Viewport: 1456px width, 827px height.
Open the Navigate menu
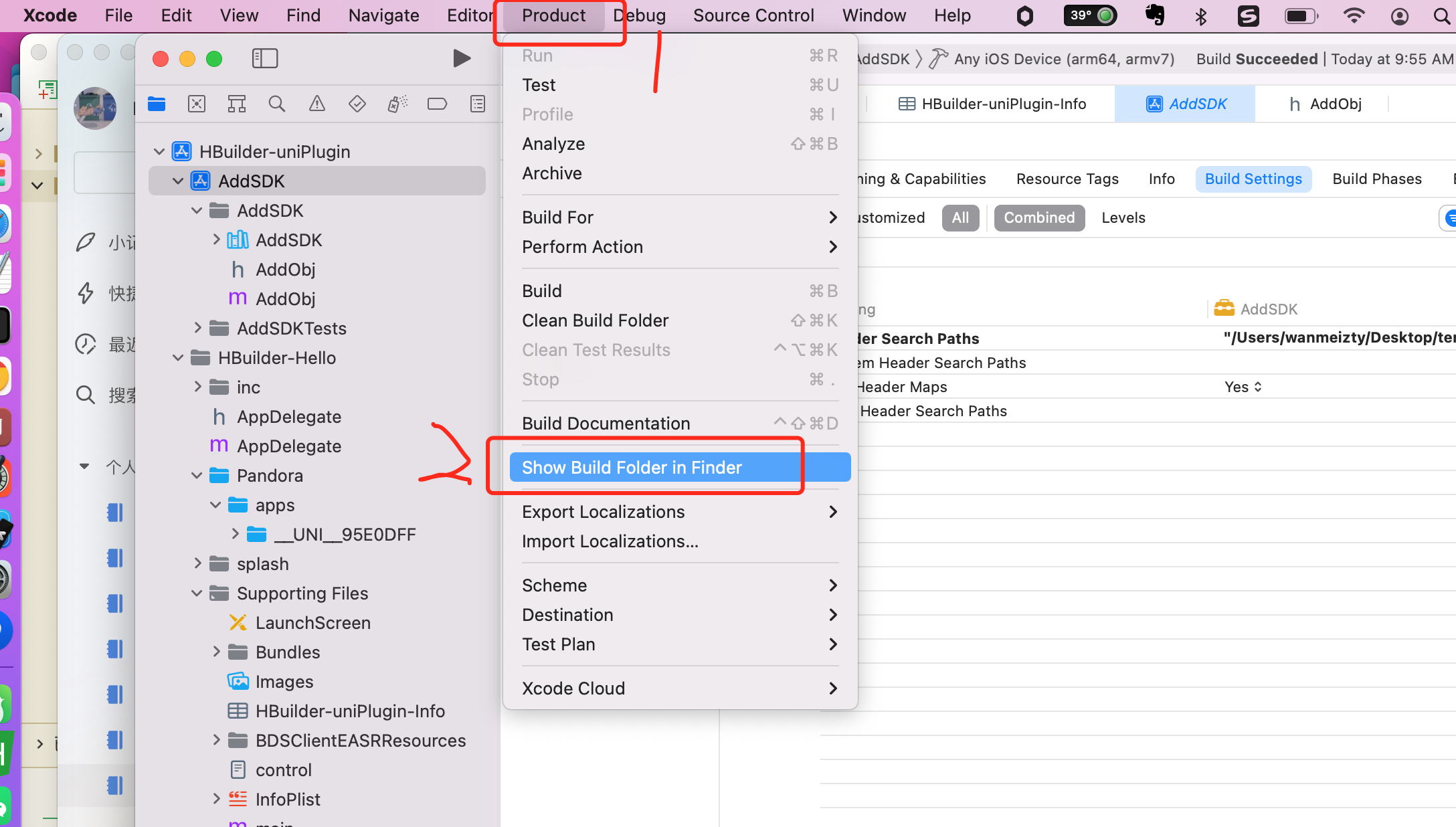[x=384, y=15]
